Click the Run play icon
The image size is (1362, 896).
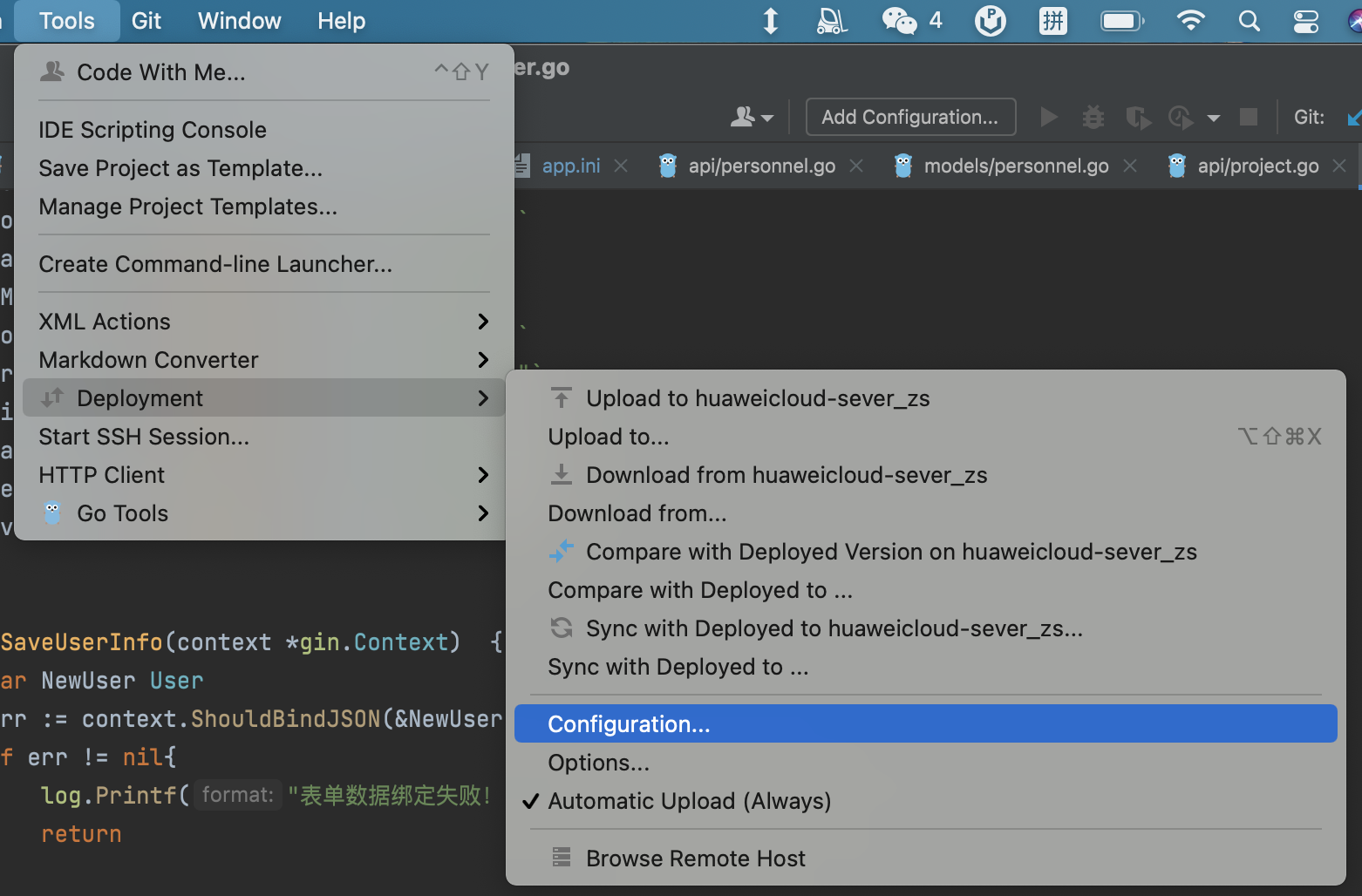1049,117
